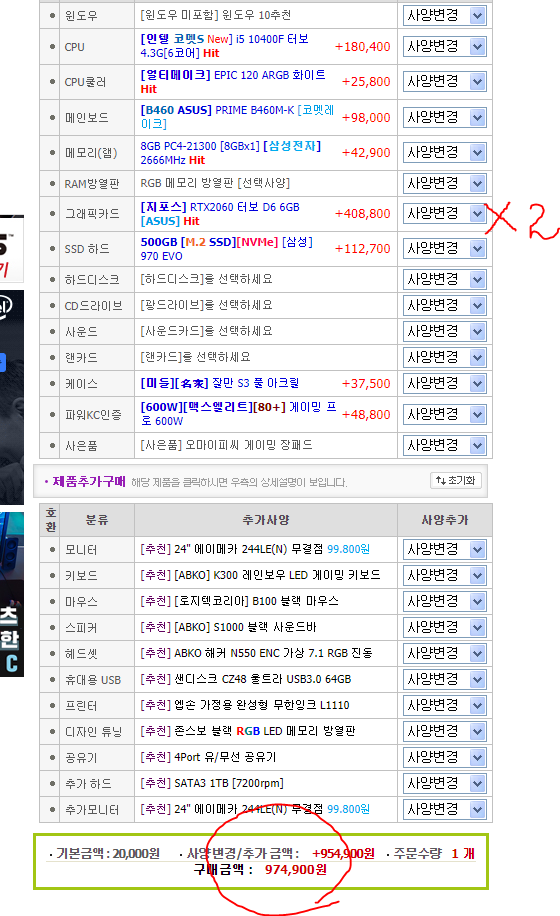Click the PRIME B460M-K motherboard link

(x=237, y=117)
